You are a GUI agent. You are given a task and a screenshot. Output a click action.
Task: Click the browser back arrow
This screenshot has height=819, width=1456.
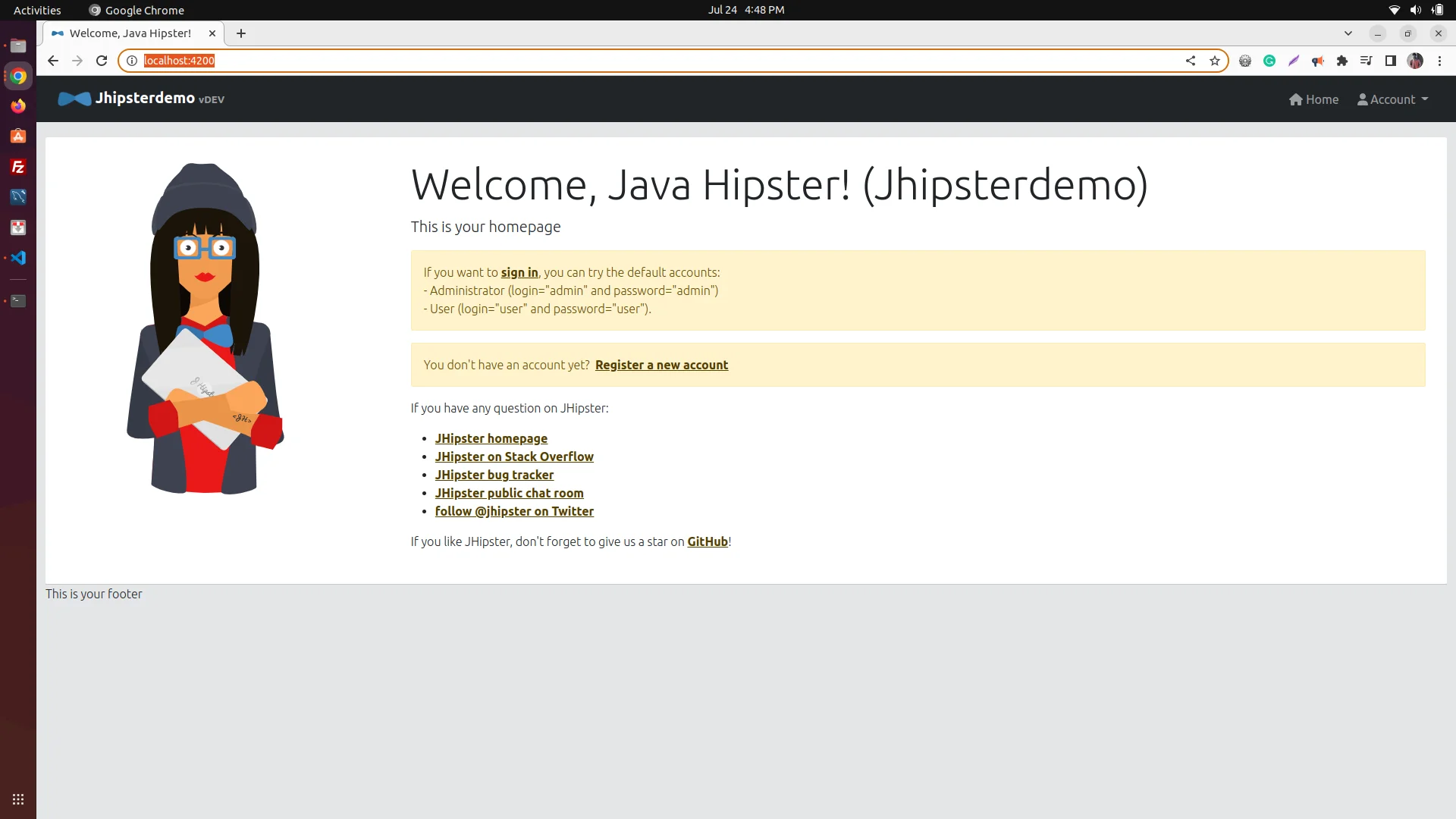click(x=52, y=61)
